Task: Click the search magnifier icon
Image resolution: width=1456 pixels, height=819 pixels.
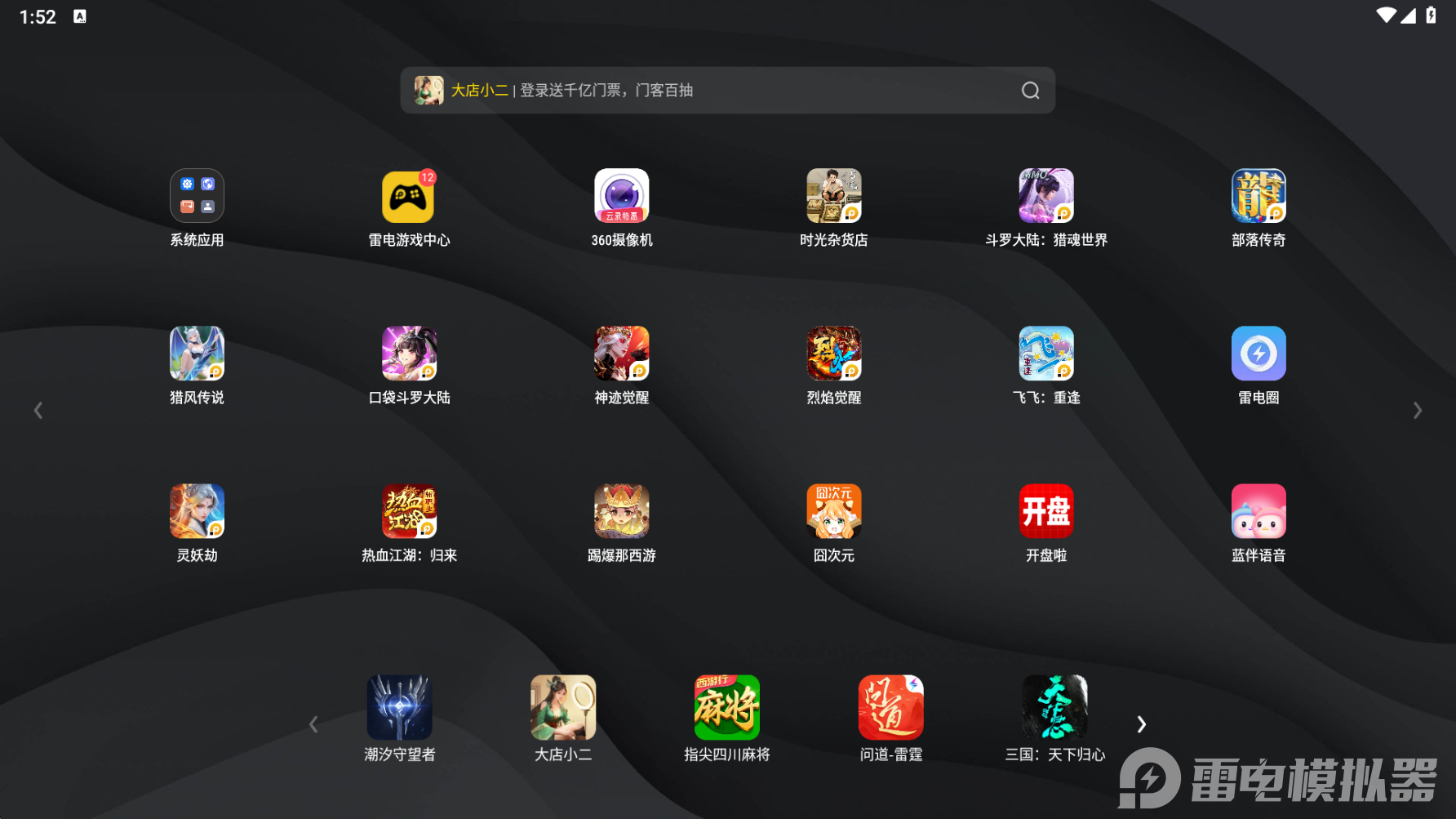Action: [1030, 91]
